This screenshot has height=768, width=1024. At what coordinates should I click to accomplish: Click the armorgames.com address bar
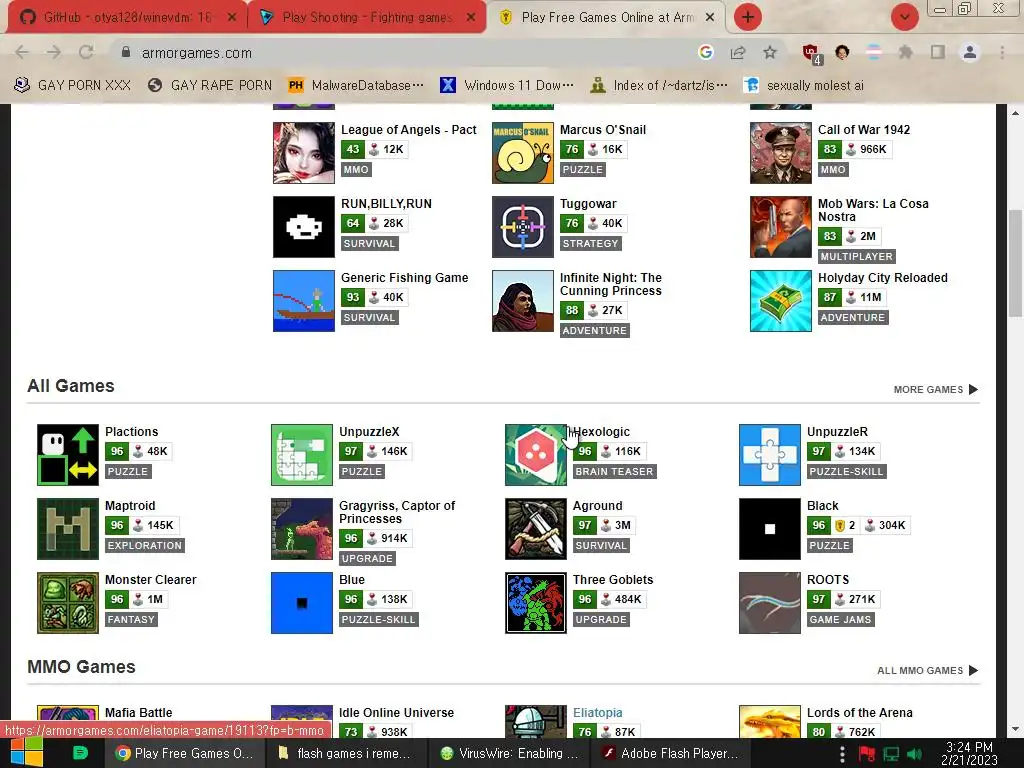pyautogui.click(x=405, y=53)
